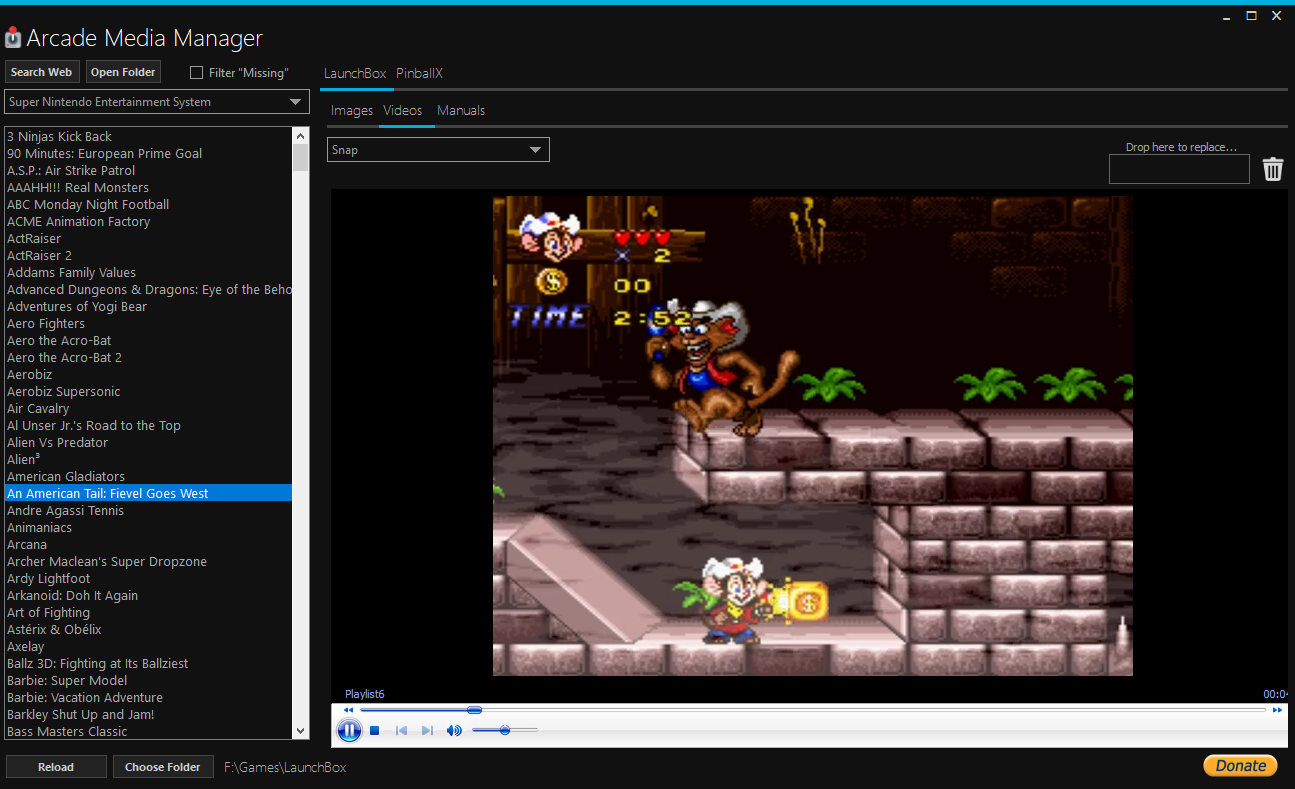
Task: Select Barkley Shut Up and Jam!
Action: coord(149,714)
